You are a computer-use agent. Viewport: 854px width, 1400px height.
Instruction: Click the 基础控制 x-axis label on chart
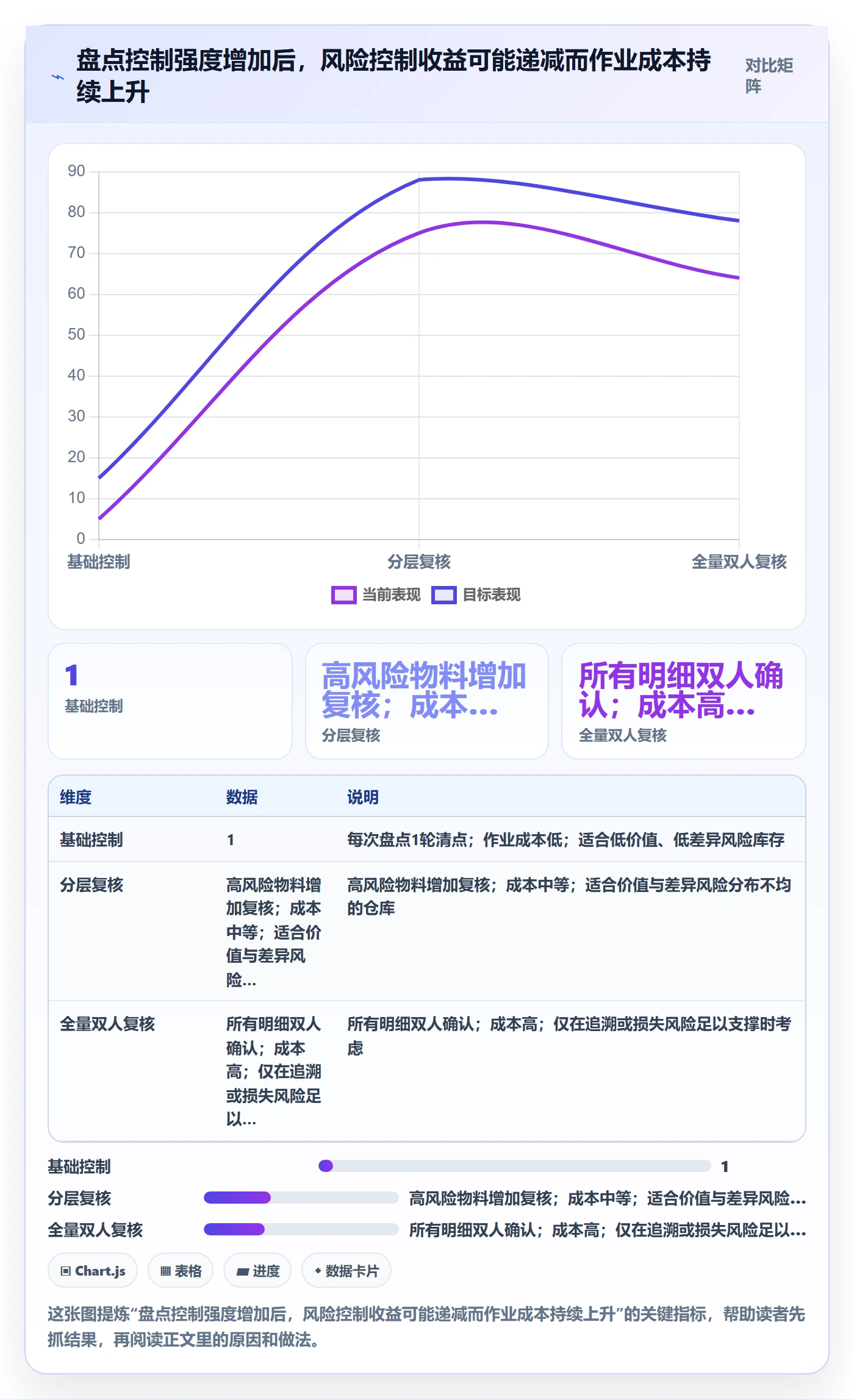[99, 562]
